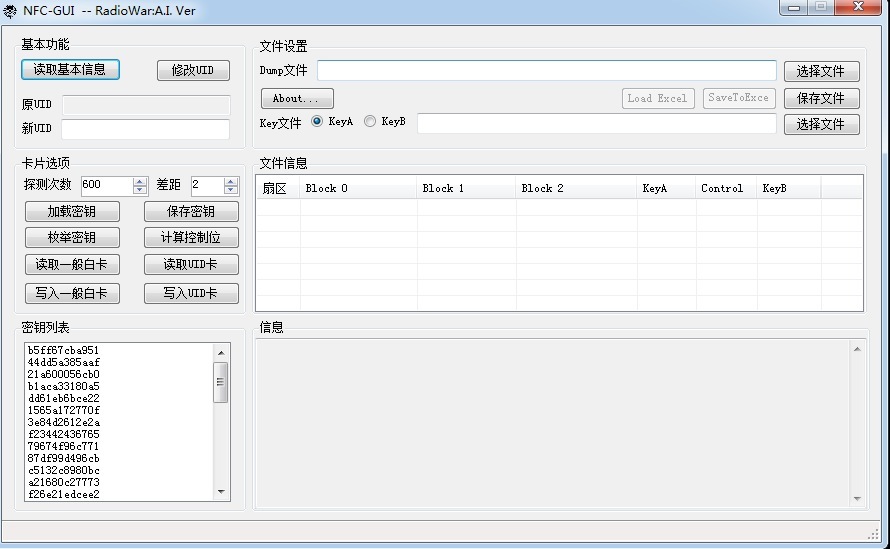Select key 21a600056cb0 in list

pyautogui.click(x=63, y=374)
